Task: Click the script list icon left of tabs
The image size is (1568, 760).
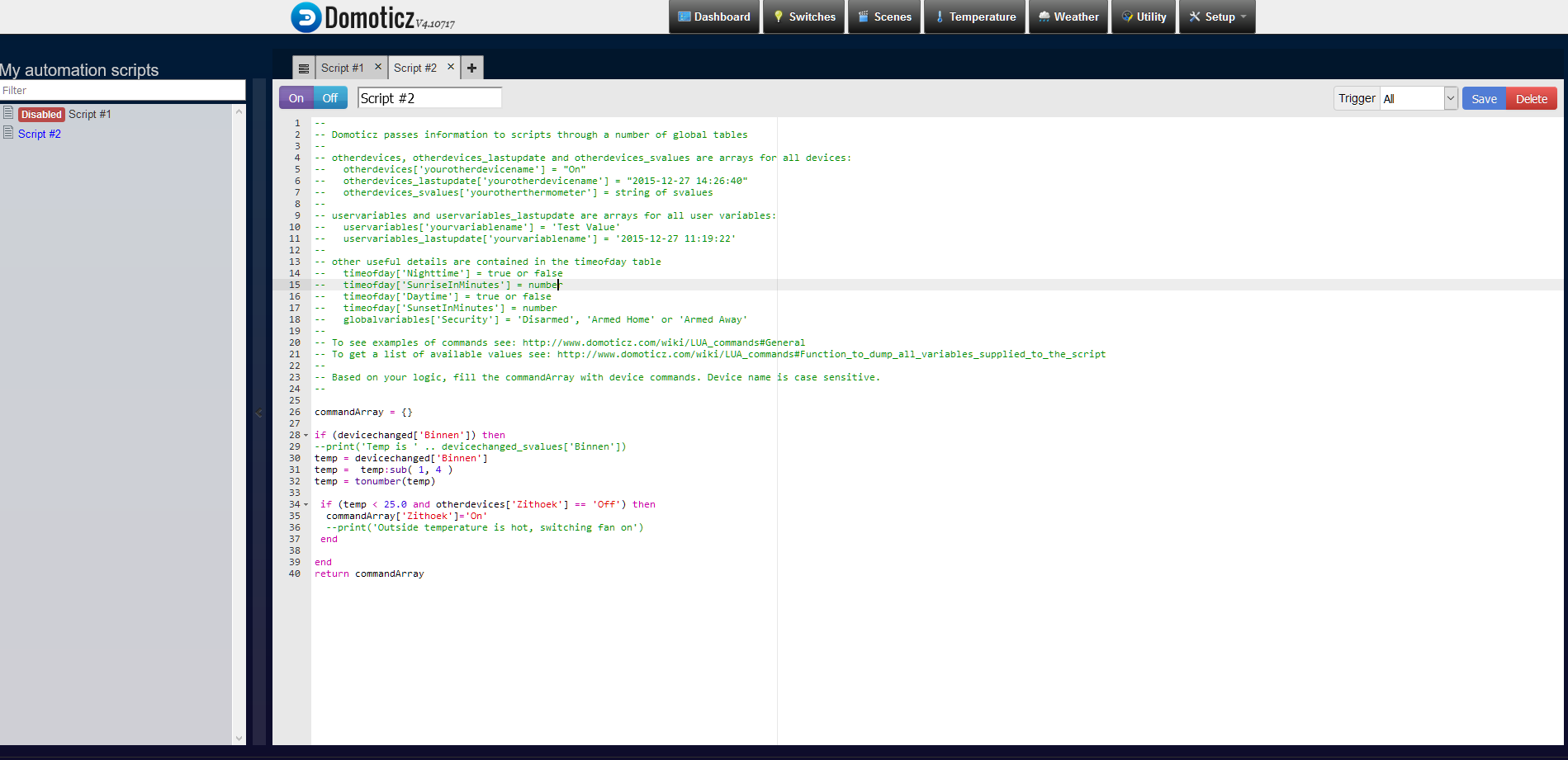Action: tap(304, 68)
